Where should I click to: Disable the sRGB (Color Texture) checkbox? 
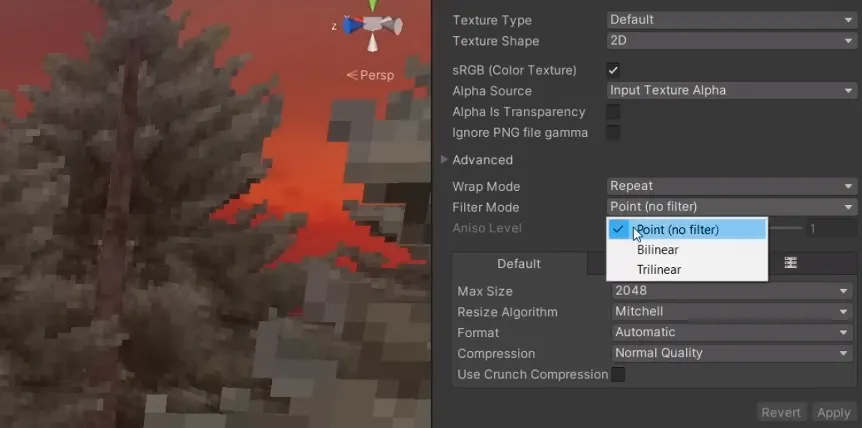(614, 70)
